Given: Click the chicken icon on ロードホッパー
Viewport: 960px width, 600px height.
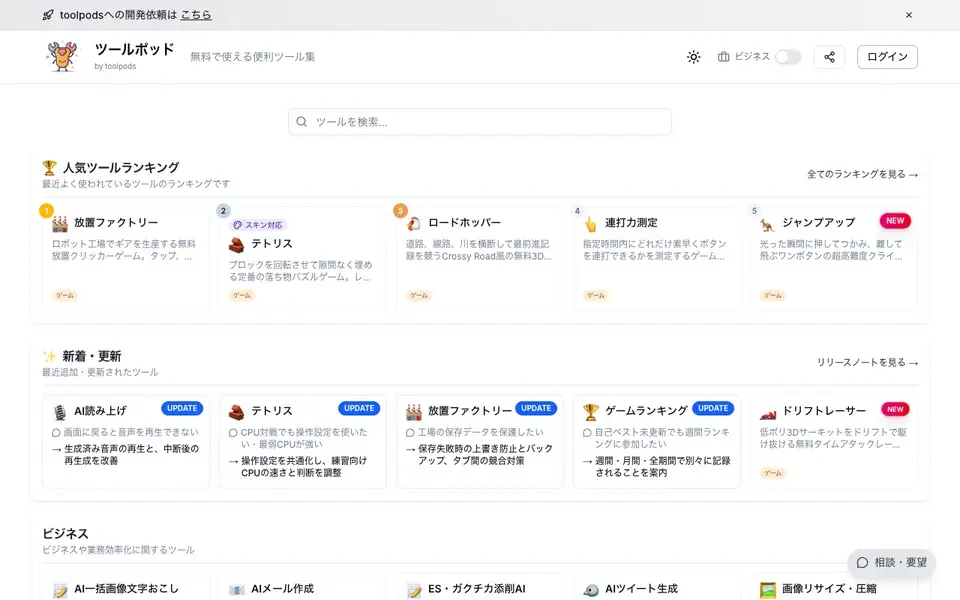Looking at the screenshot, I should [414, 223].
